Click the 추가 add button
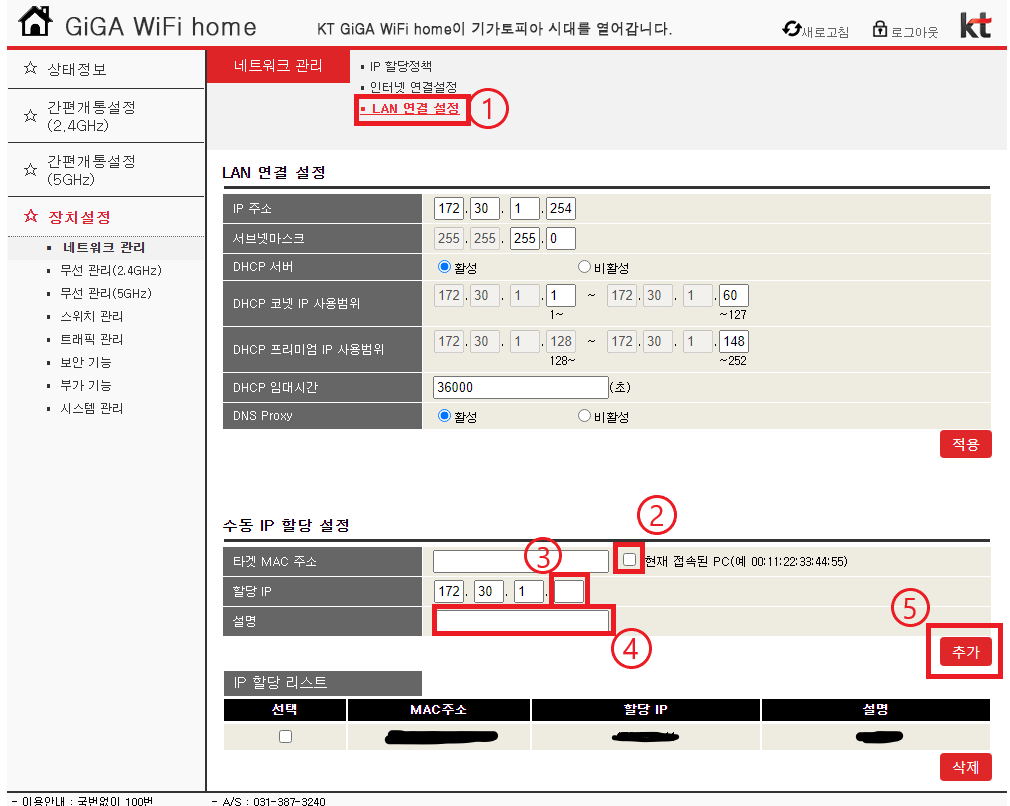 tap(966, 652)
